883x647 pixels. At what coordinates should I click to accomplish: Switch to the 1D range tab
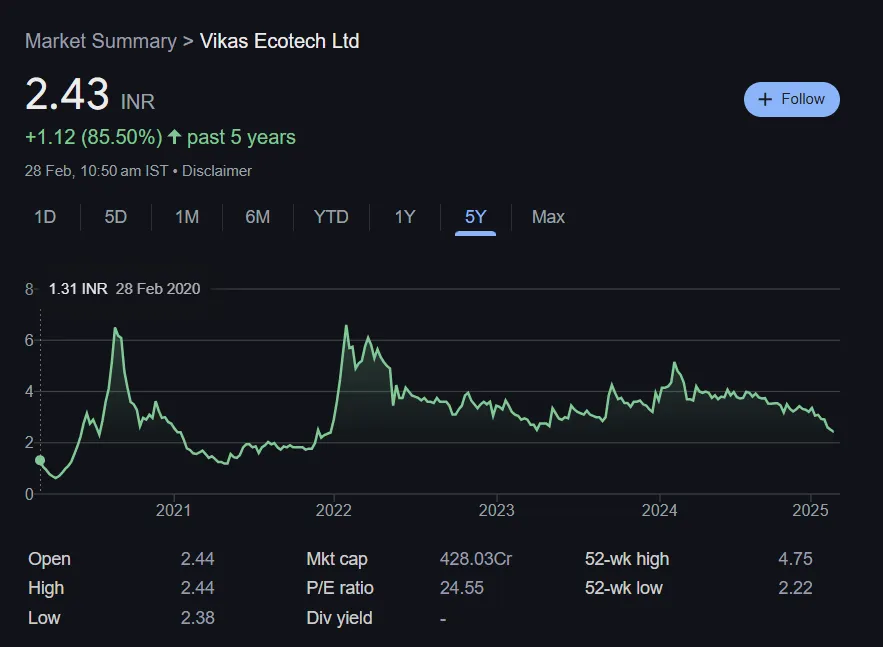(45, 217)
